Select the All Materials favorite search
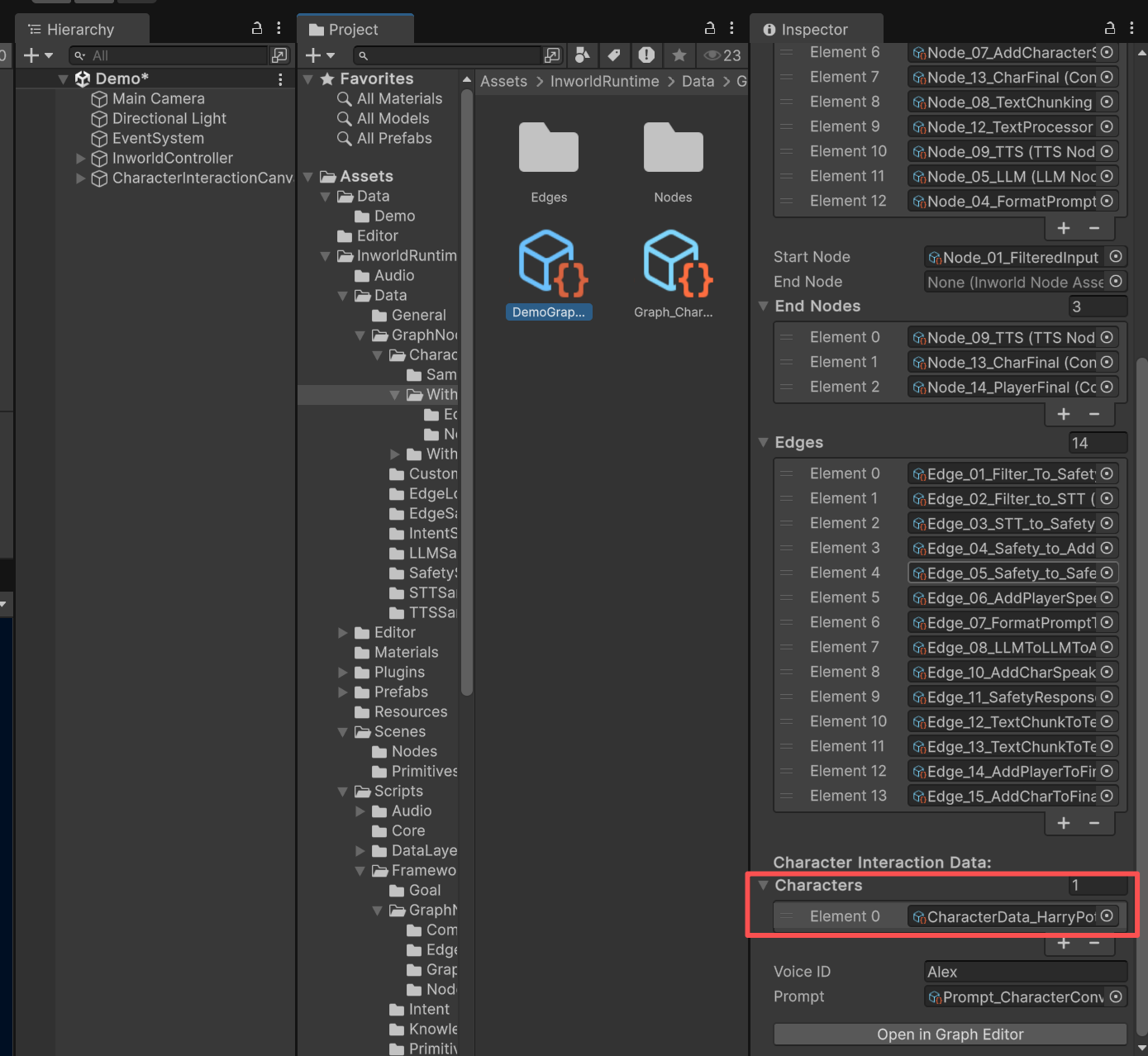 click(399, 98)
